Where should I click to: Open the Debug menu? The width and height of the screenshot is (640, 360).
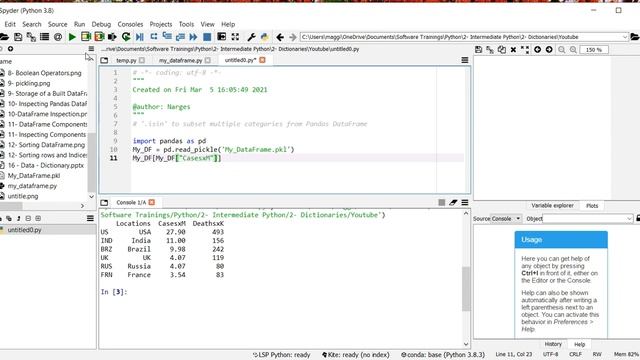(101, 24)
